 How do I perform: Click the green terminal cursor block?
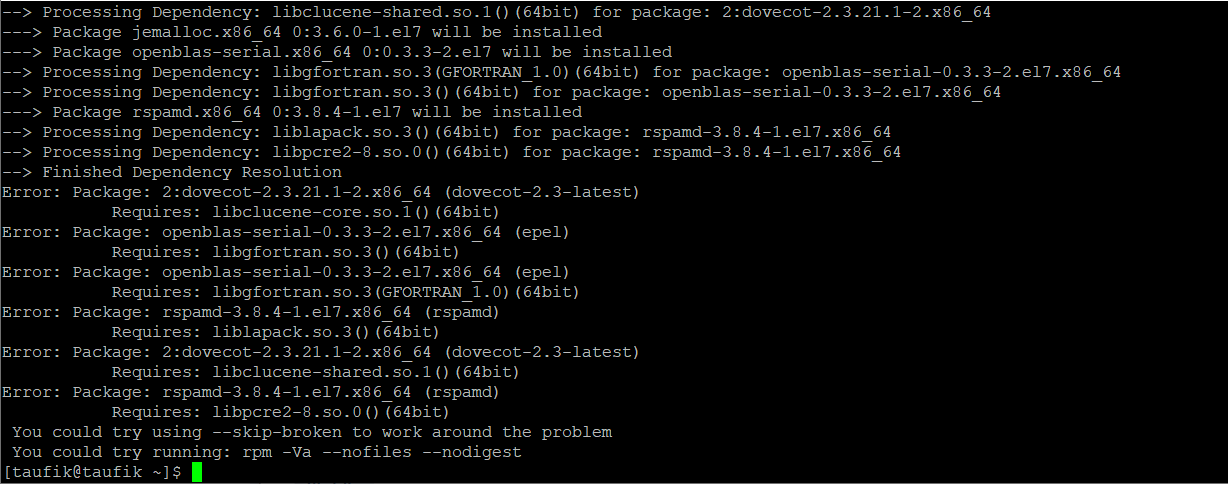click(197, 472)
